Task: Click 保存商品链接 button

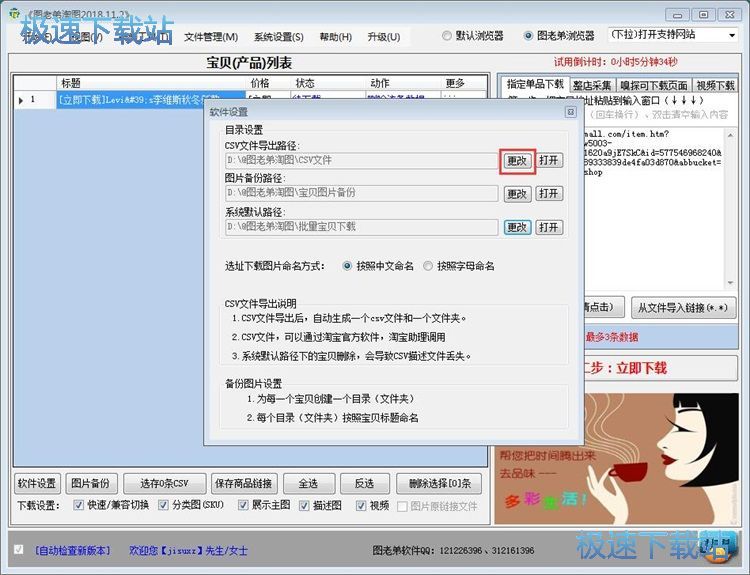Action: coord(243,484)
